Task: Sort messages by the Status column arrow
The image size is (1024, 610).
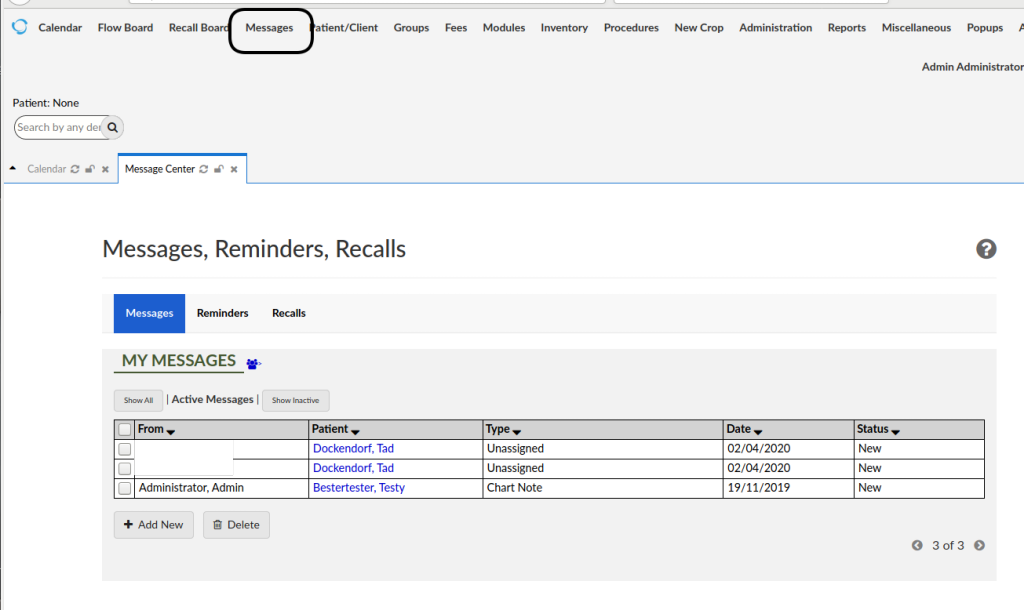Action: 895,431
